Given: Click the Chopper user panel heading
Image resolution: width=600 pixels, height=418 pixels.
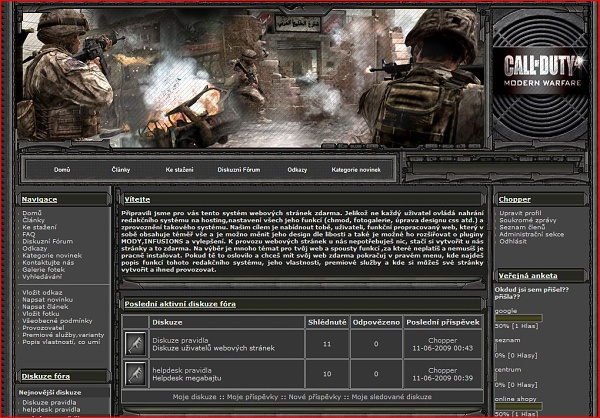Looking at the screenshot, I should point(515,199).
